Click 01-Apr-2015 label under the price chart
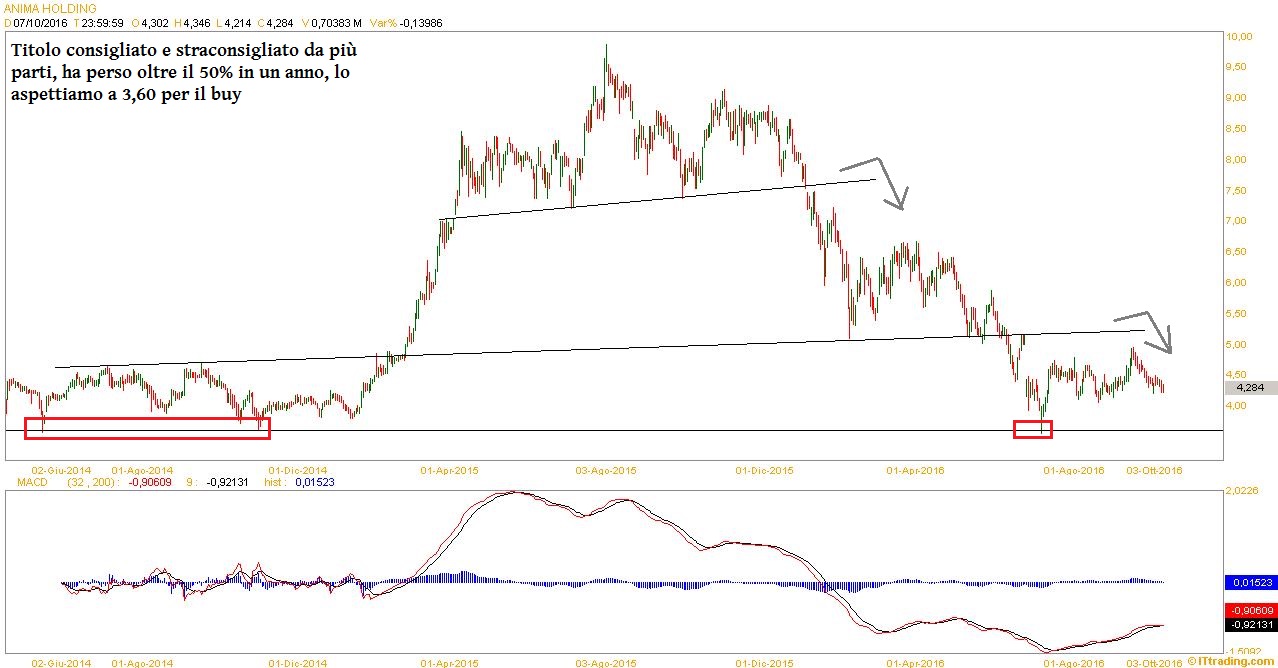This screenshot has height=668, width=1278. click(448, 469)
